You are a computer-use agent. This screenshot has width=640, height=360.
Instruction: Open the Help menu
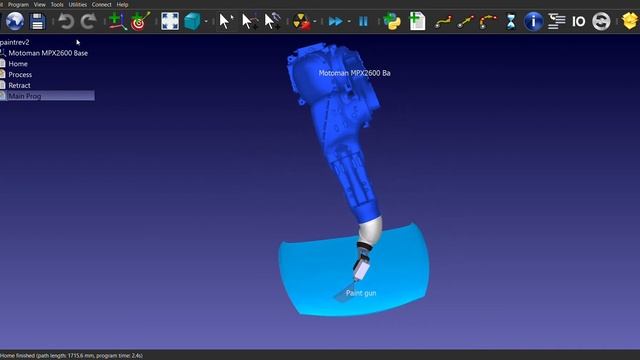122,4
